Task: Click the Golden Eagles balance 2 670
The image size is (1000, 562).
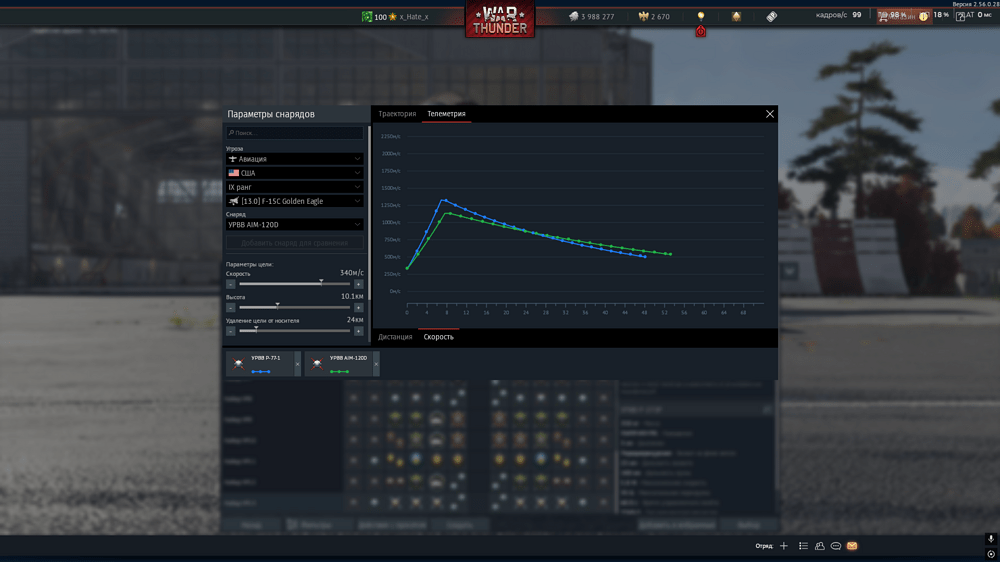Action: tap(654, 17)
